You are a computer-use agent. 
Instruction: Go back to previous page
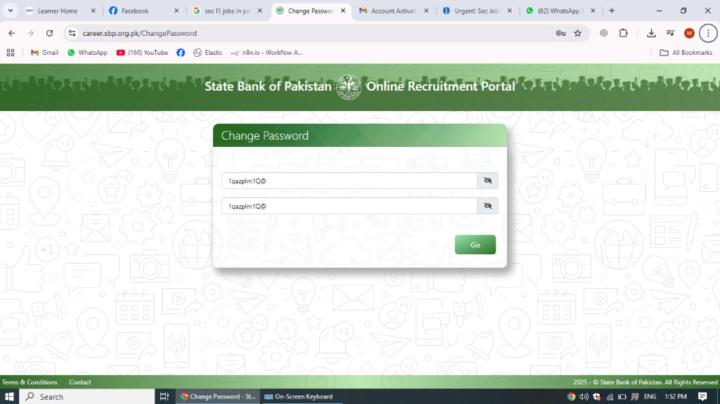coord(11,33)
